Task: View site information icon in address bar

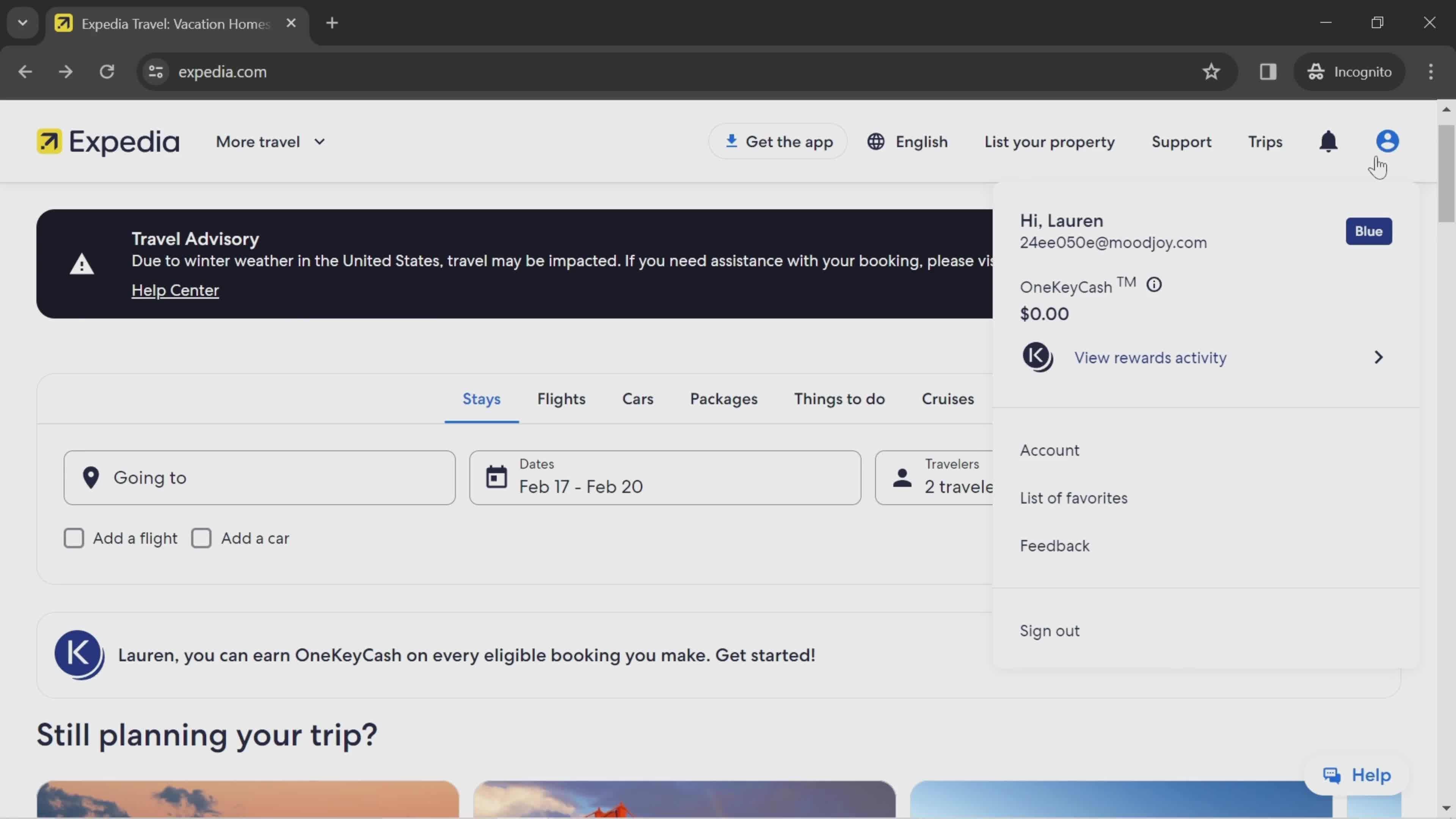Action: pyautogui.click(x=155, y=72)
